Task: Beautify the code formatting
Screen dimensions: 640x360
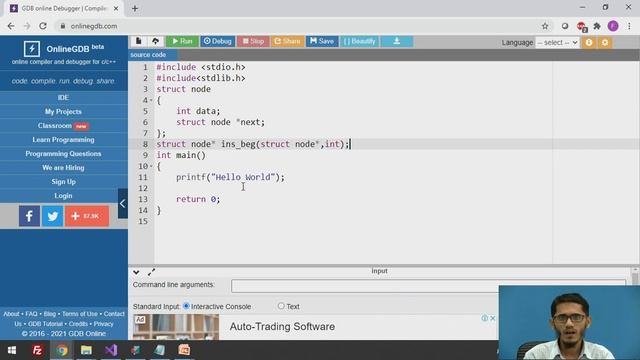Action: pyautogui.click(x=360, y=41)
